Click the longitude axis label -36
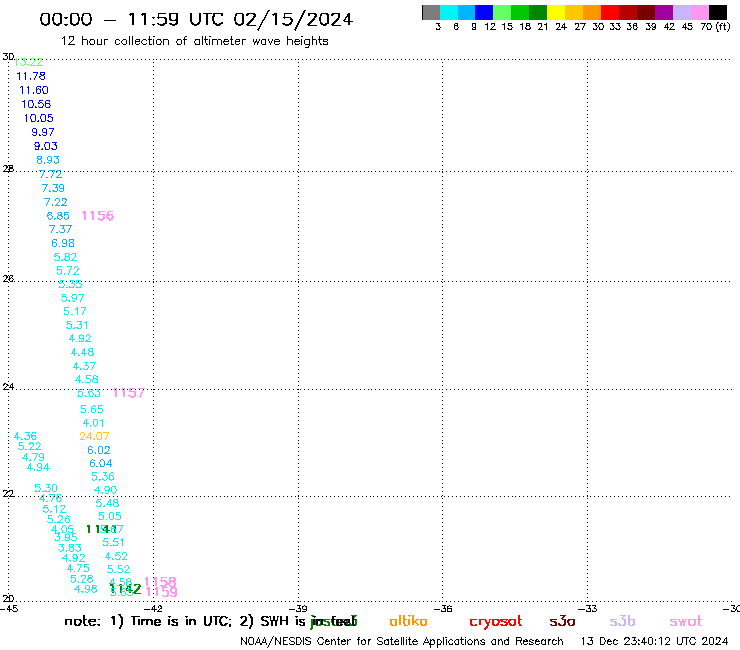This screenshot has height=650, width=740. click(443, 609)
